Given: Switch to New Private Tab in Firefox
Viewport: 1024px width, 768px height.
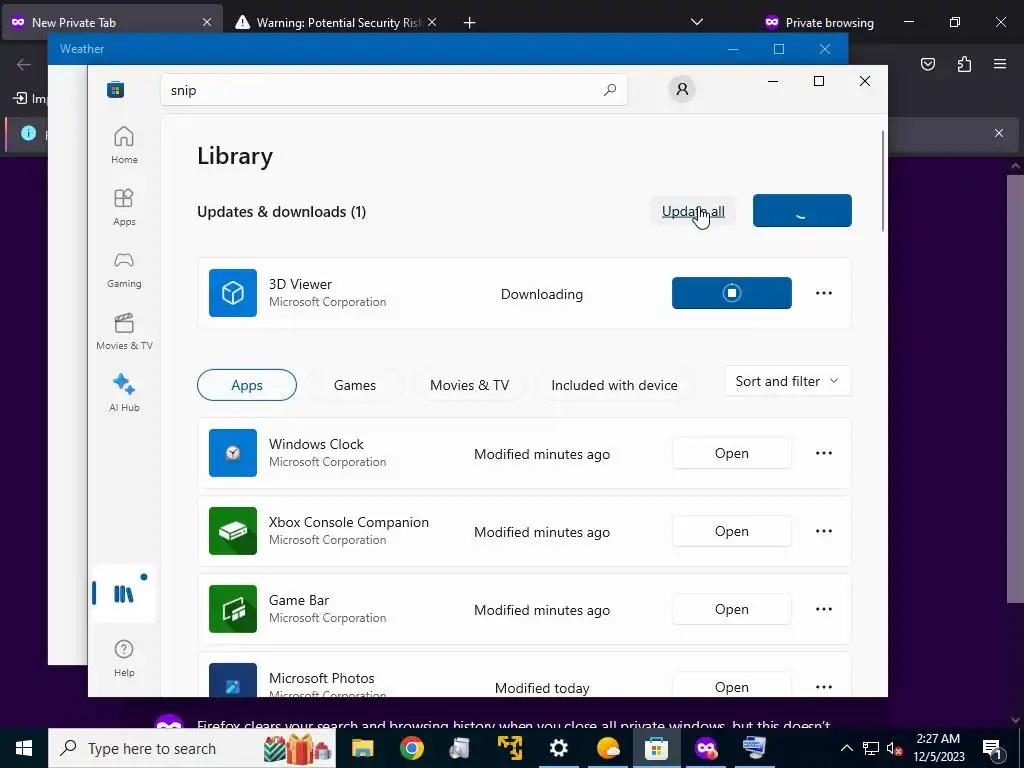Looking at the screenshot, I should tap(112, 22).
